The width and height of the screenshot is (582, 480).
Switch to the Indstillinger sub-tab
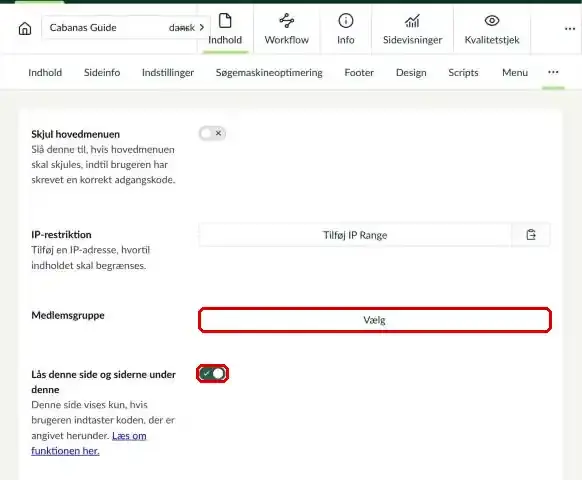[168, 72]
